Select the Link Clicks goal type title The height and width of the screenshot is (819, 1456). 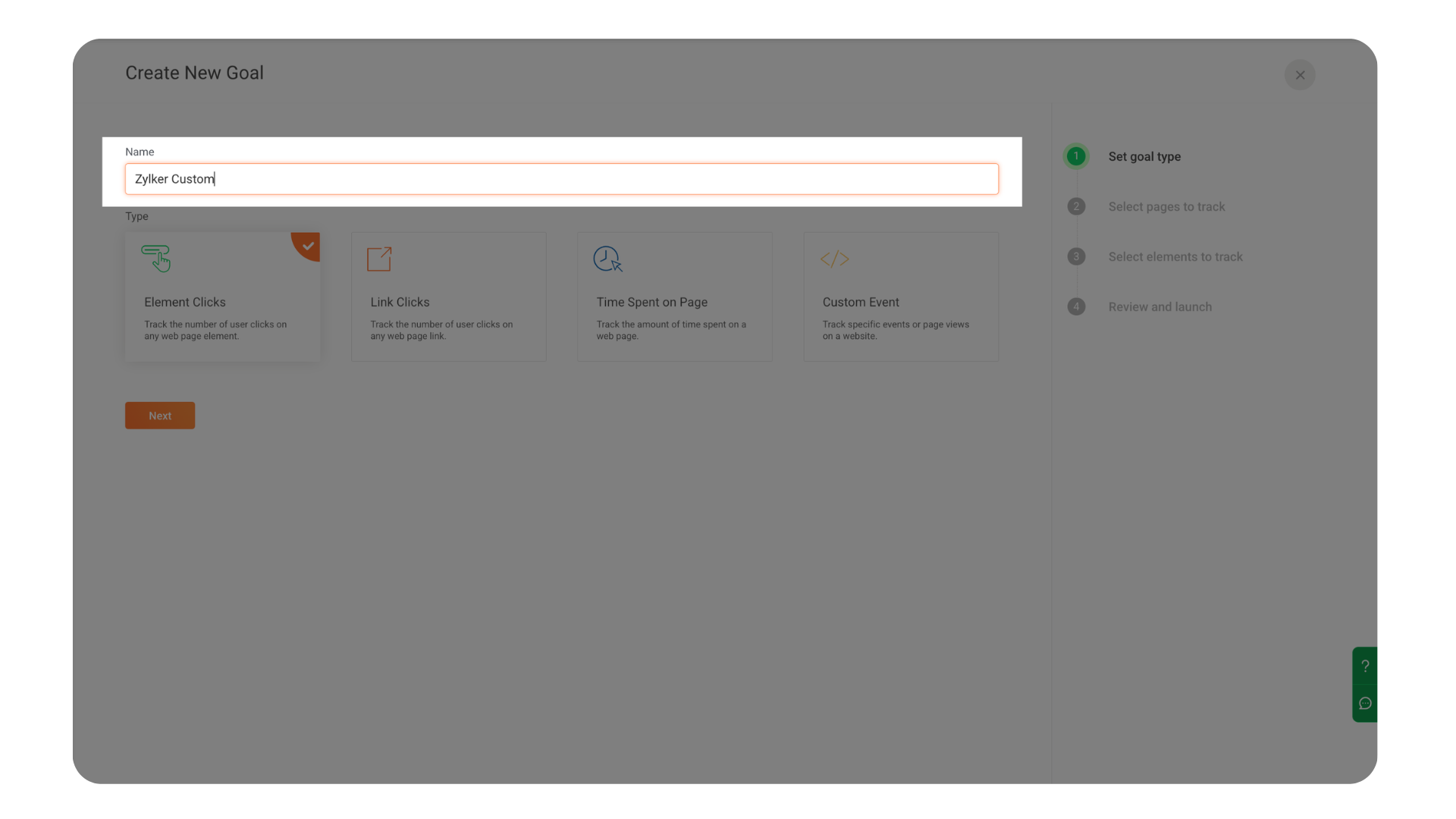pyautogui.click(x=400, y=302)
